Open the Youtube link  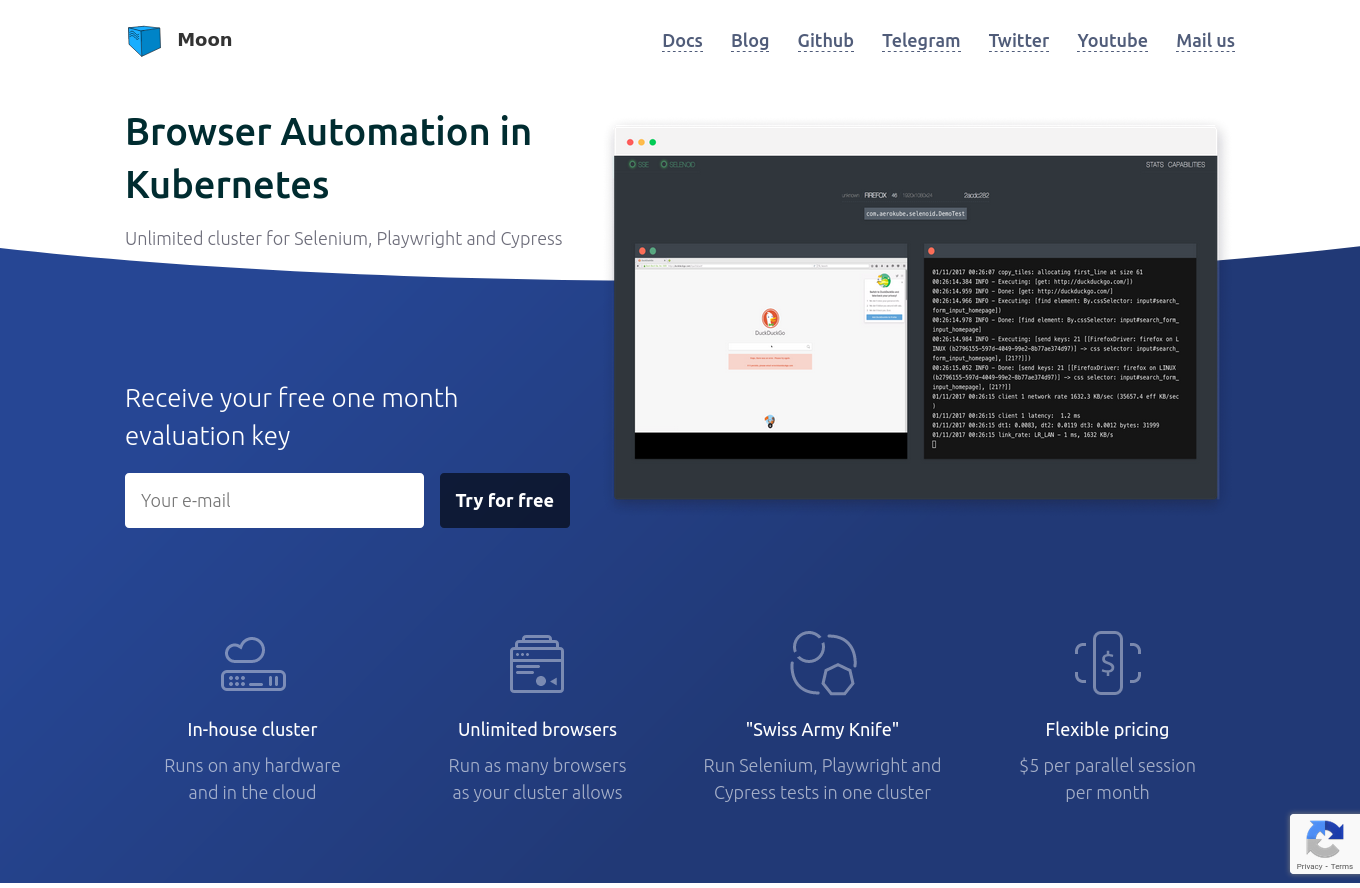(1112, 41)
